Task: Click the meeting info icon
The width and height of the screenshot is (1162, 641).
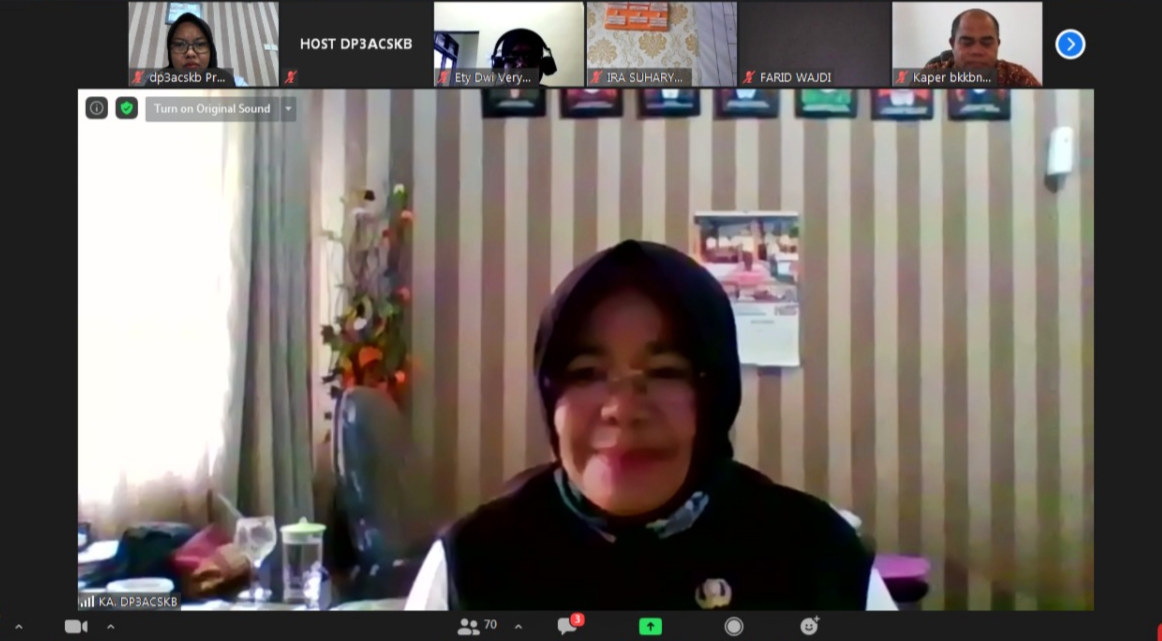Action: point(96,108)
